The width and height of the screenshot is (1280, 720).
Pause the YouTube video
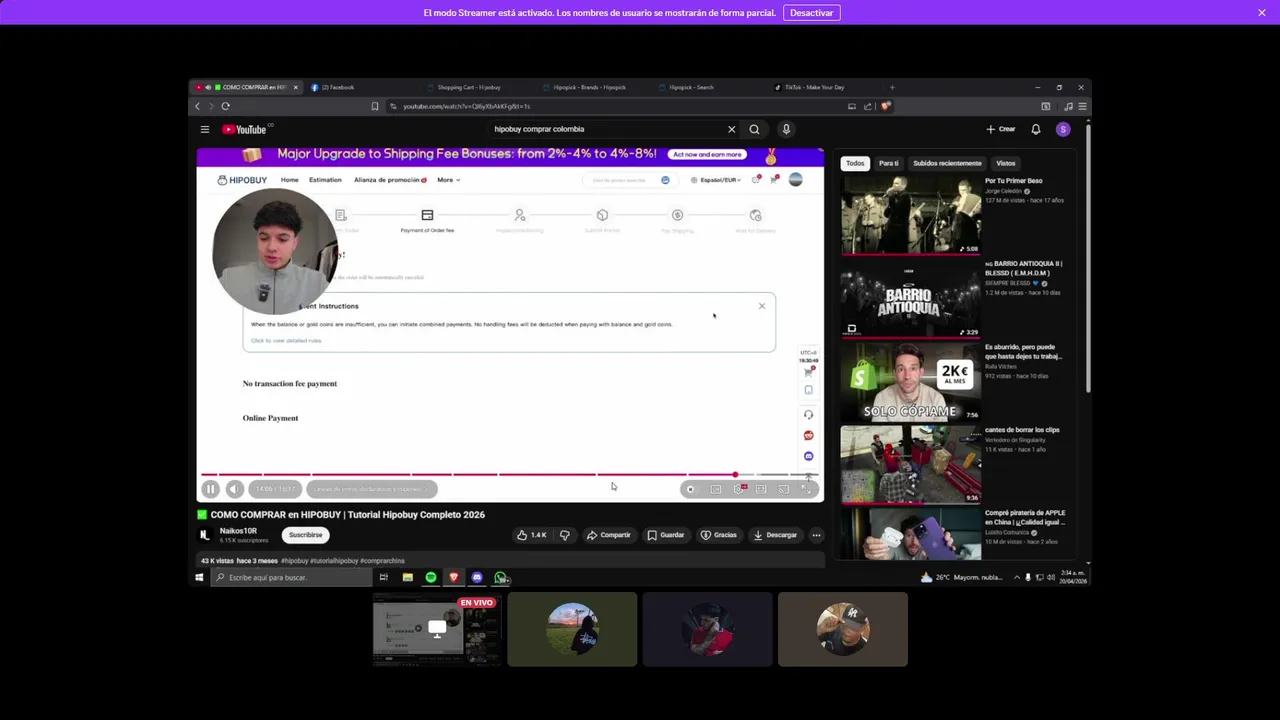pyautogui.click(x=210, y=489)
